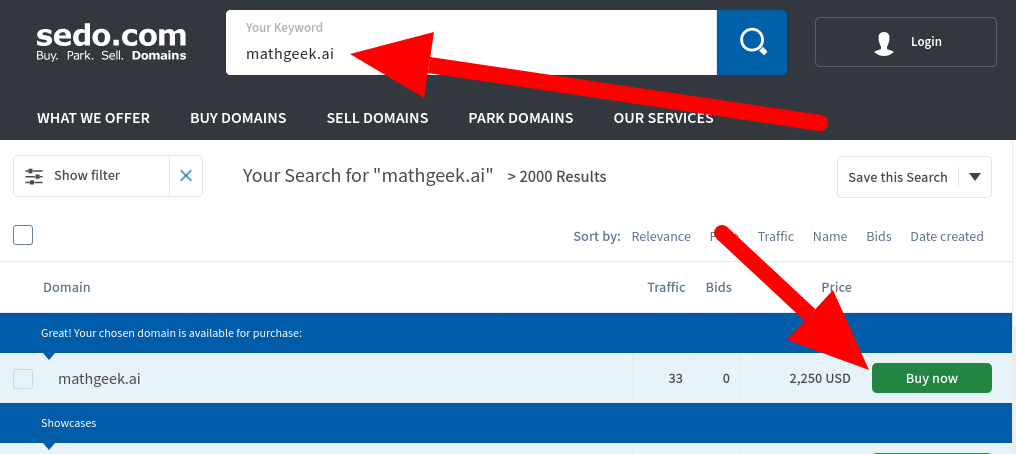This screenshot has width=1016, height=454.
Task: Open BUY DOMAINS menu
Action: [238, 118]
